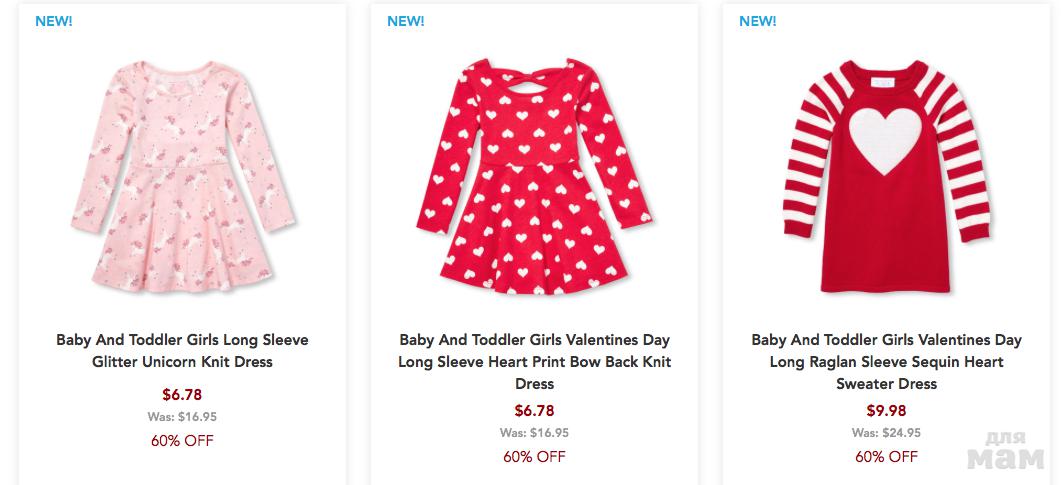Click 60% OFF label under unicorn dress
1061x485 pixels.
[182, 440]
